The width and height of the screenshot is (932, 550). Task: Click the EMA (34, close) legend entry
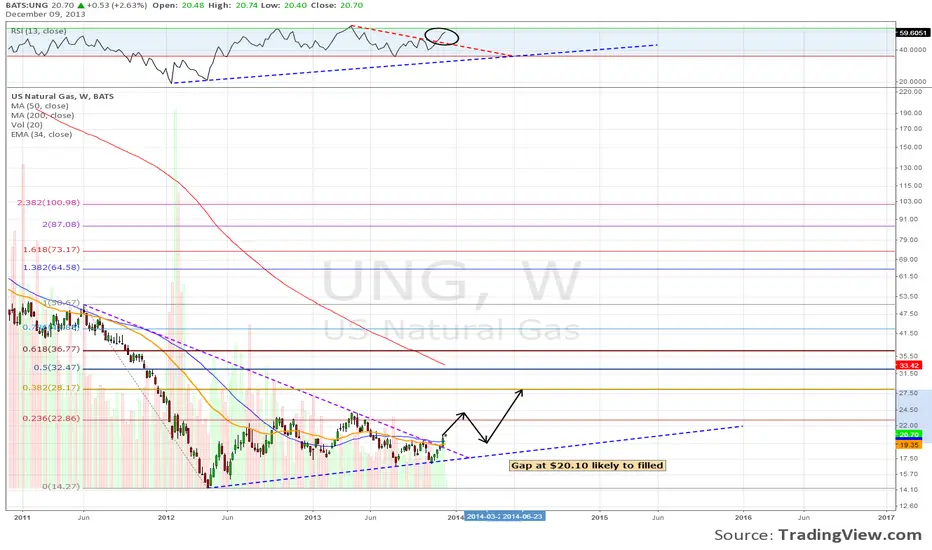point(42,134)
